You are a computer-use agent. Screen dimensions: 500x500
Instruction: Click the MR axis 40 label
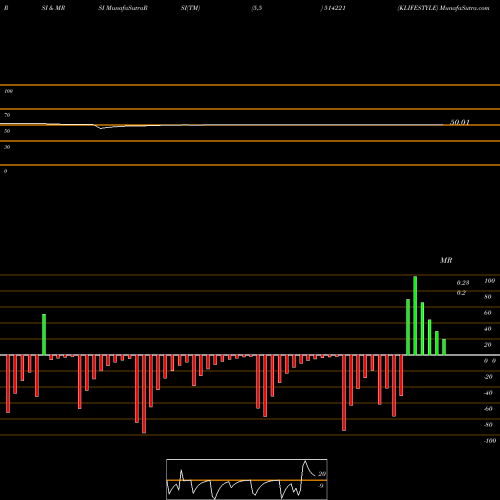[x=488, y=329]
